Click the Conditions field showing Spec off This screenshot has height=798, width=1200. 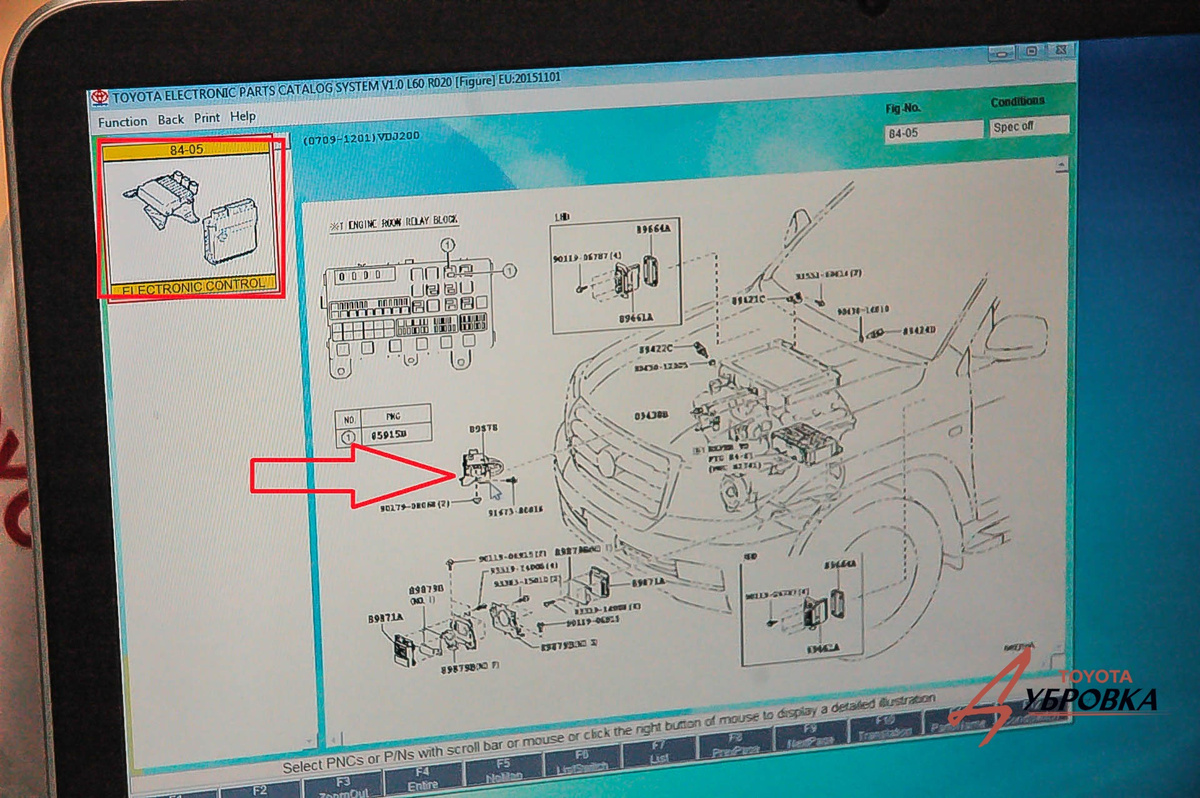(x=1029, y=126)
